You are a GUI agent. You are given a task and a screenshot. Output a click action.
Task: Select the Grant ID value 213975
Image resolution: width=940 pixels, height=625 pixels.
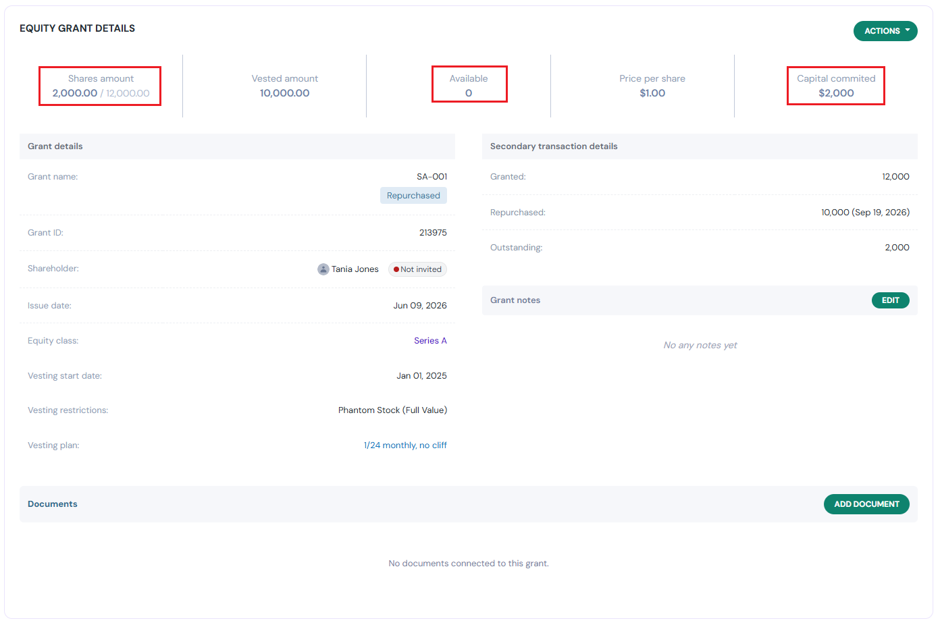[x=433, y=233]
